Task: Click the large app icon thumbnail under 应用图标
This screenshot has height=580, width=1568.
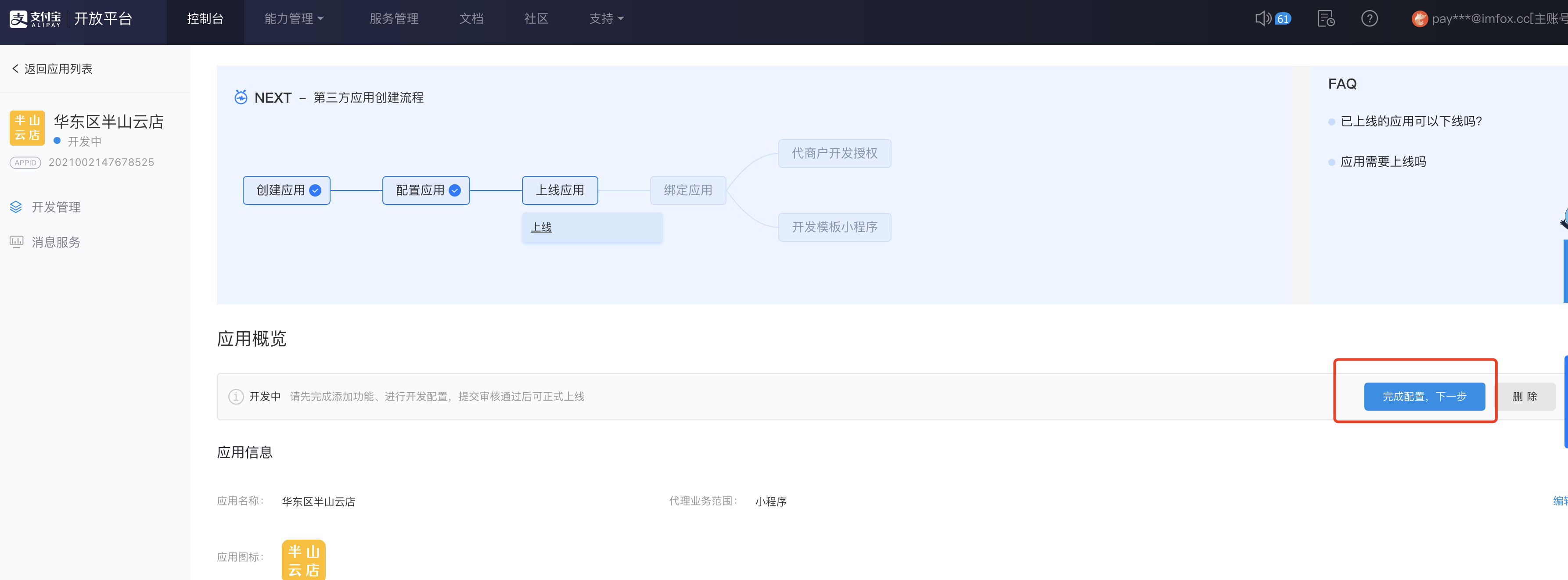Action: point(304,559)
